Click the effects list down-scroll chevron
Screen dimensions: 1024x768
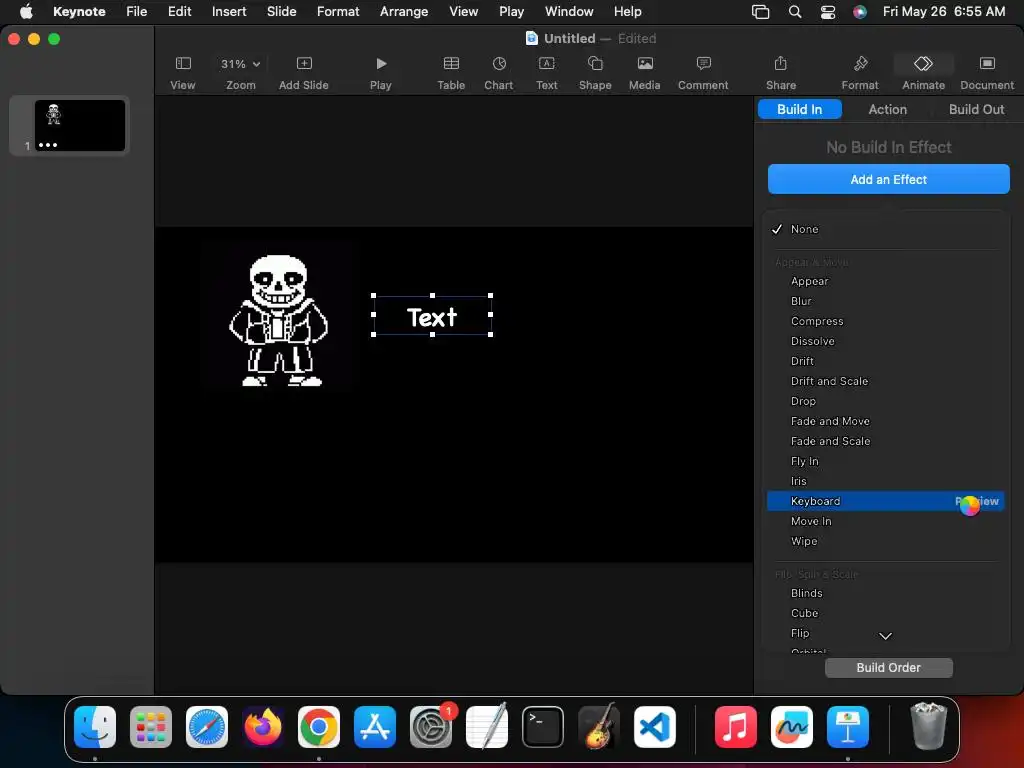click(886, 636)
